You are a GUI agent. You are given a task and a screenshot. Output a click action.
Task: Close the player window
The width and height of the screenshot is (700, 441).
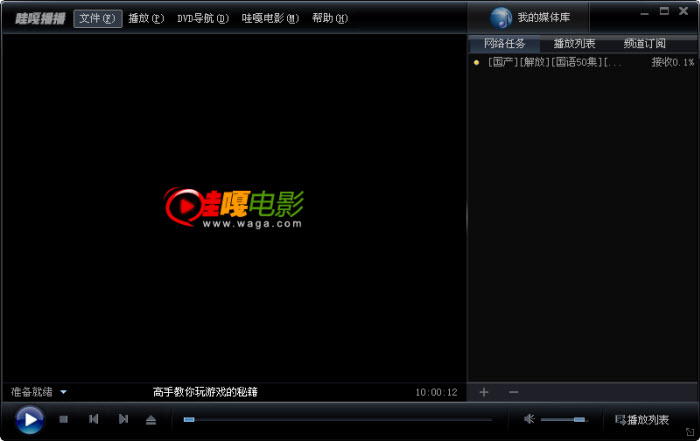(x=683, y=11)
